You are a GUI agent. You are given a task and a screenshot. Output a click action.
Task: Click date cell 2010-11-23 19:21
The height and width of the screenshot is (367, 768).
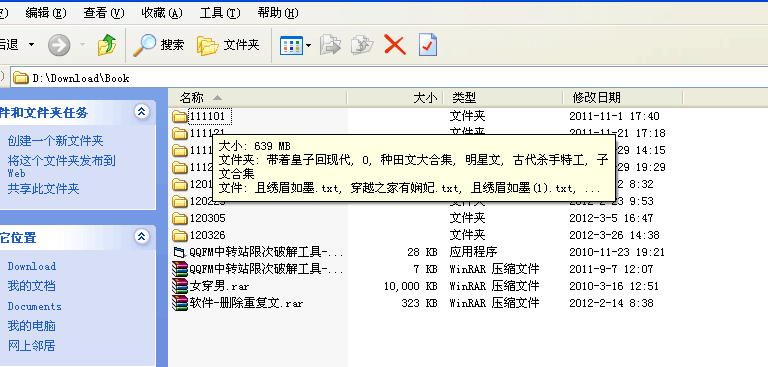[x=617, y=252]
